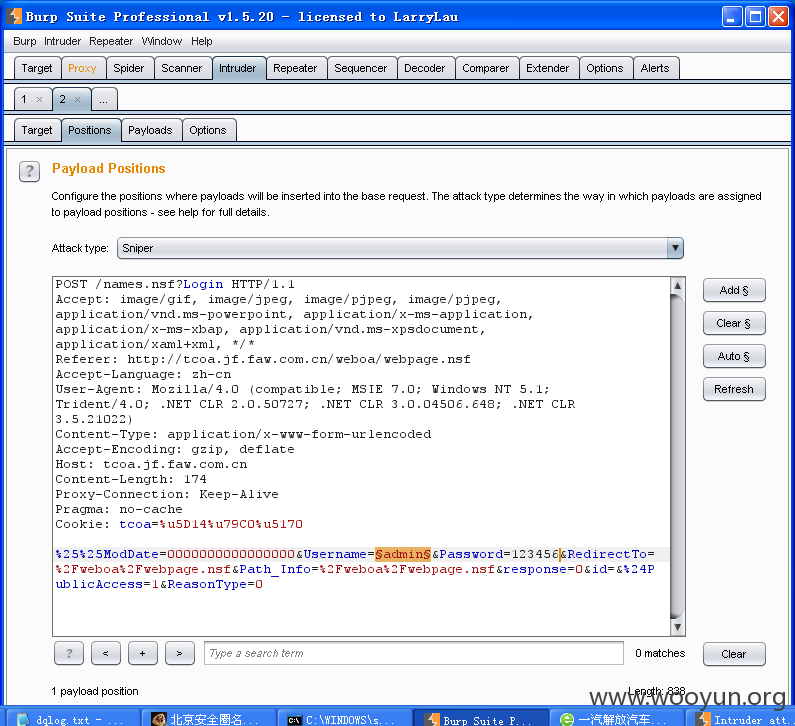Screen dimensions: 795x726
Task: Close Intruder attack tab 1
Action: coord(39,99)
